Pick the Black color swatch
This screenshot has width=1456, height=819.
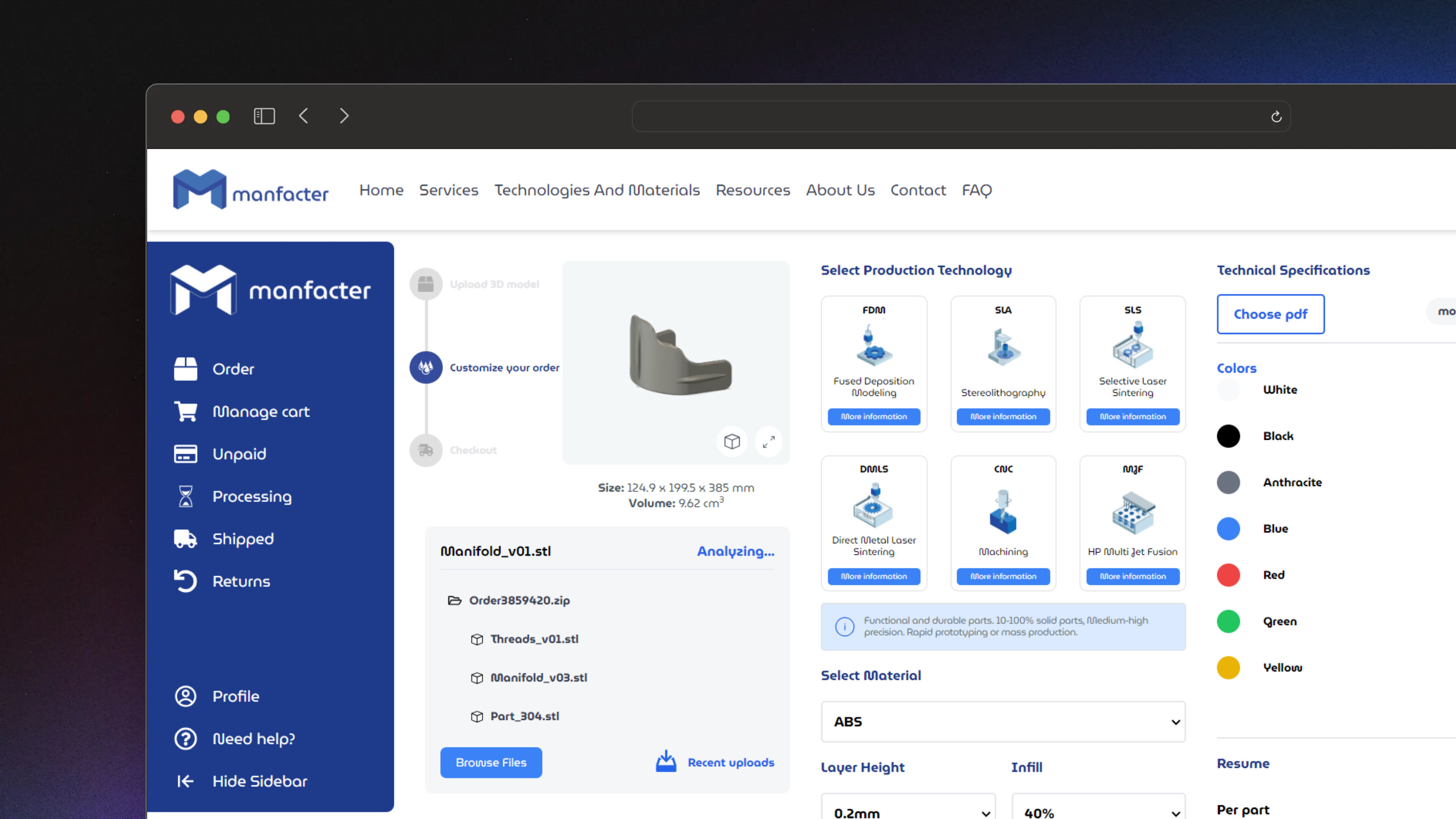pyautogui.click(x=1228, y=436)
